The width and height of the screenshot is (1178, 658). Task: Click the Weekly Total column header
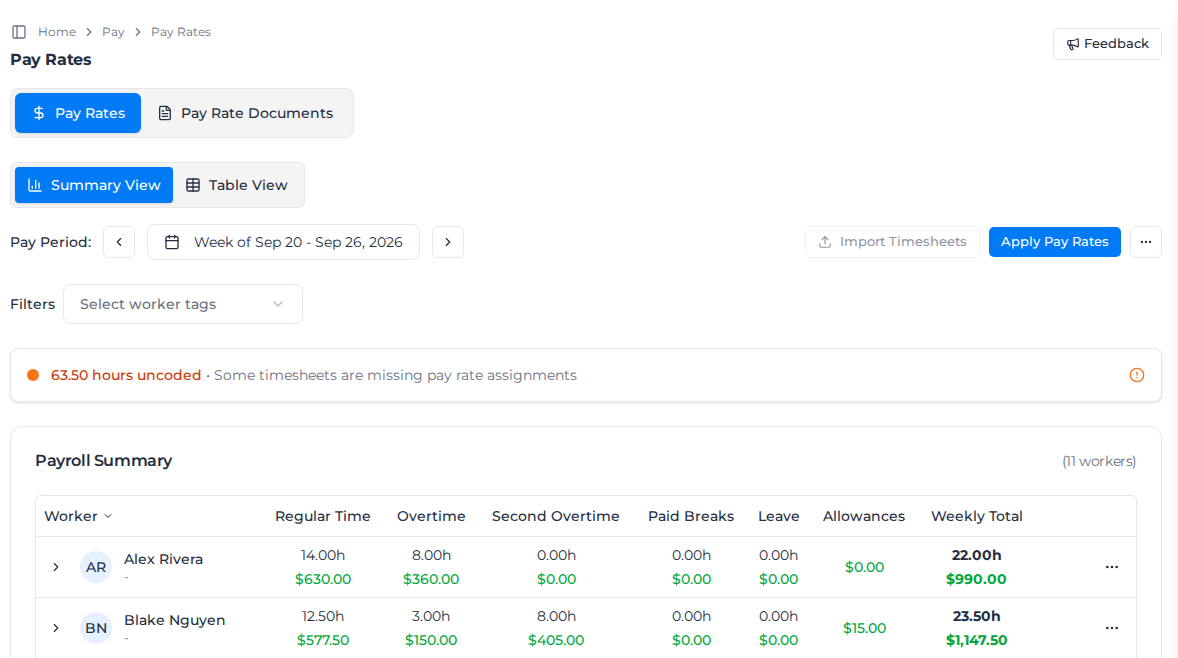(x=977, y=516)
